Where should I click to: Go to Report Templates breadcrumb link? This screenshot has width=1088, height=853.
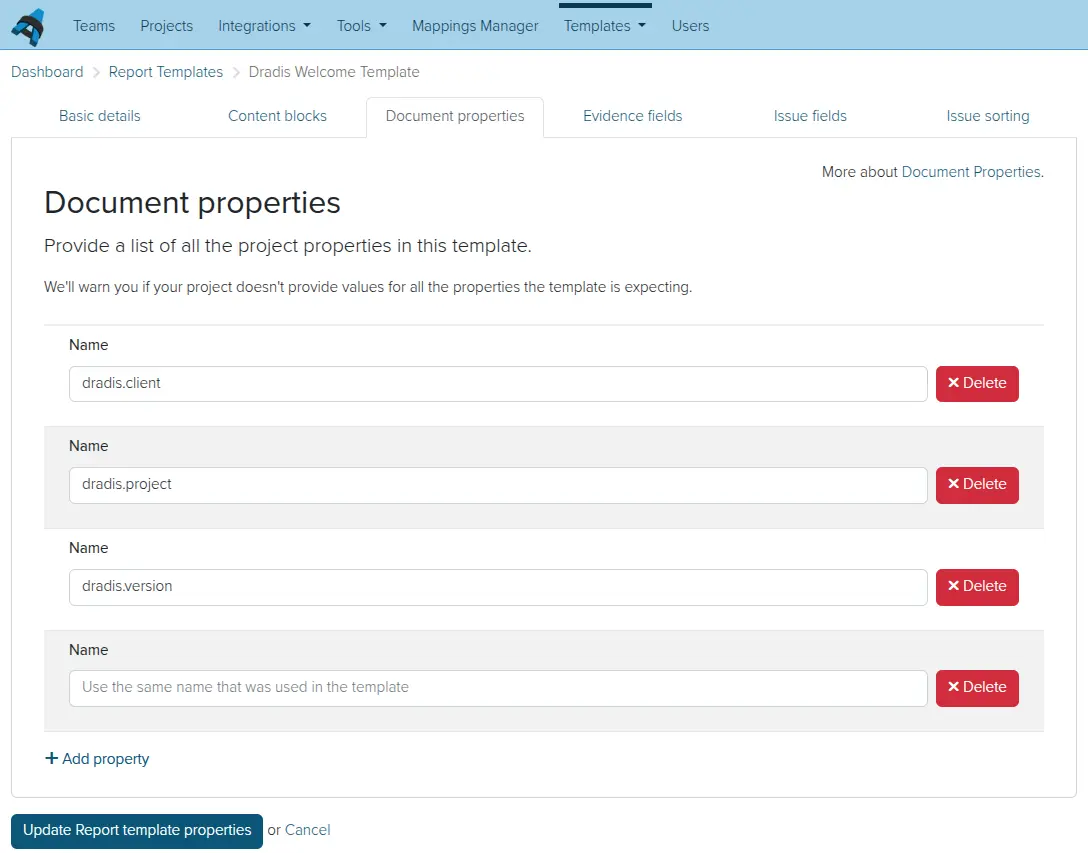coord(166,72)
